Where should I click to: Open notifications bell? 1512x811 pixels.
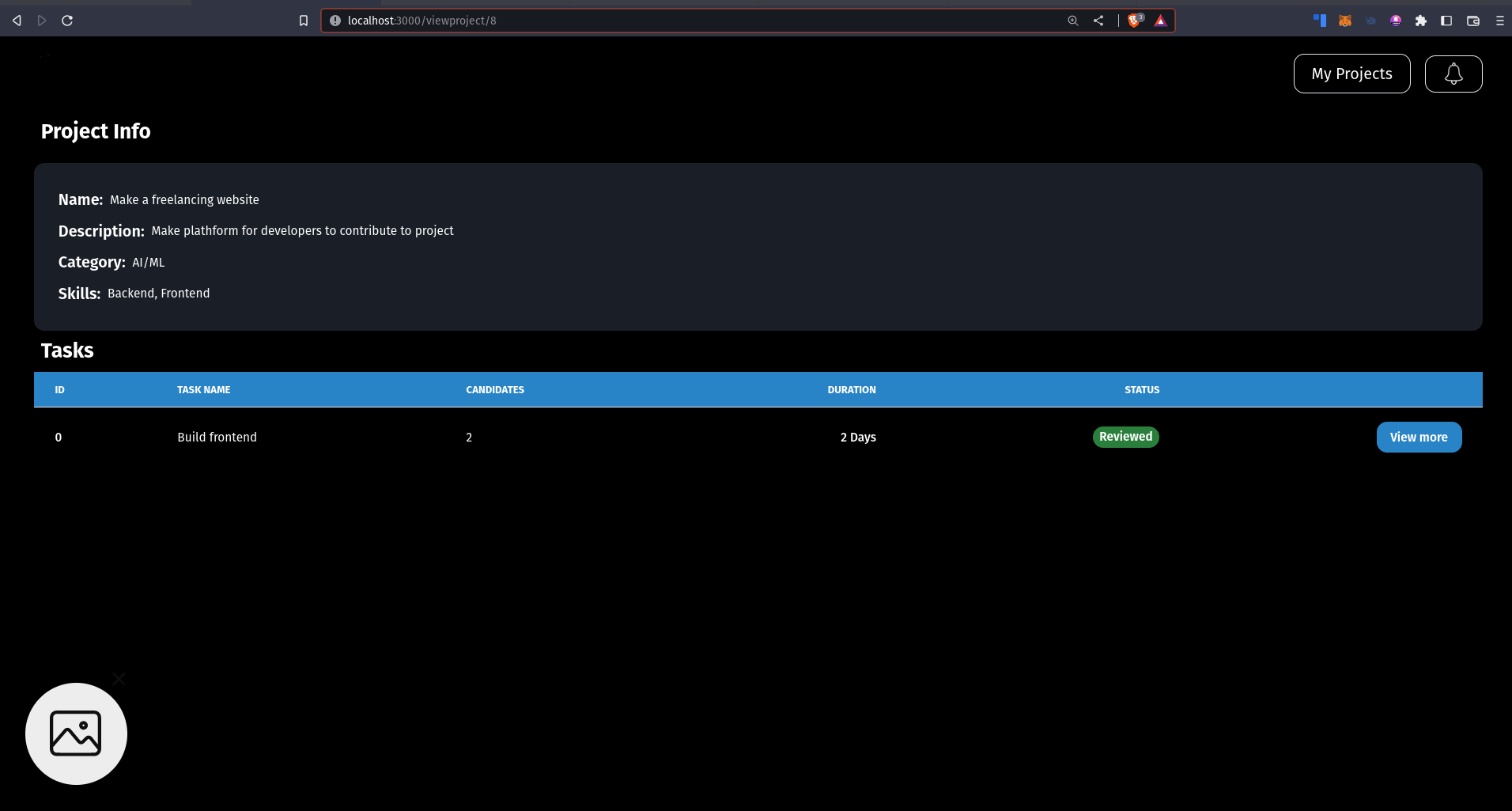1453,74
